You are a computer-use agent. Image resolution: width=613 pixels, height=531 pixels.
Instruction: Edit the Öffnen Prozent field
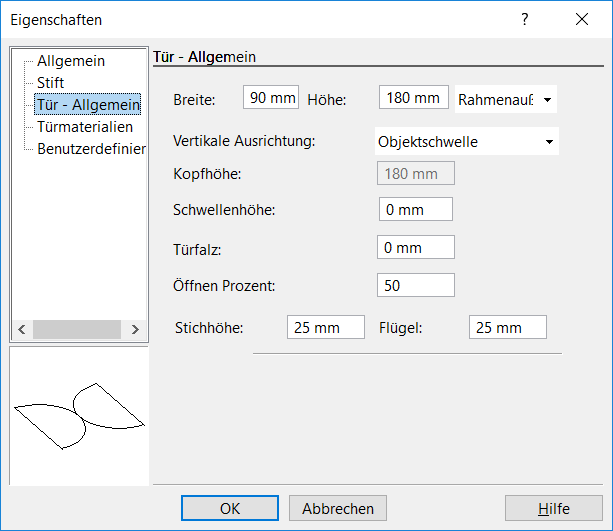[416, 285]
